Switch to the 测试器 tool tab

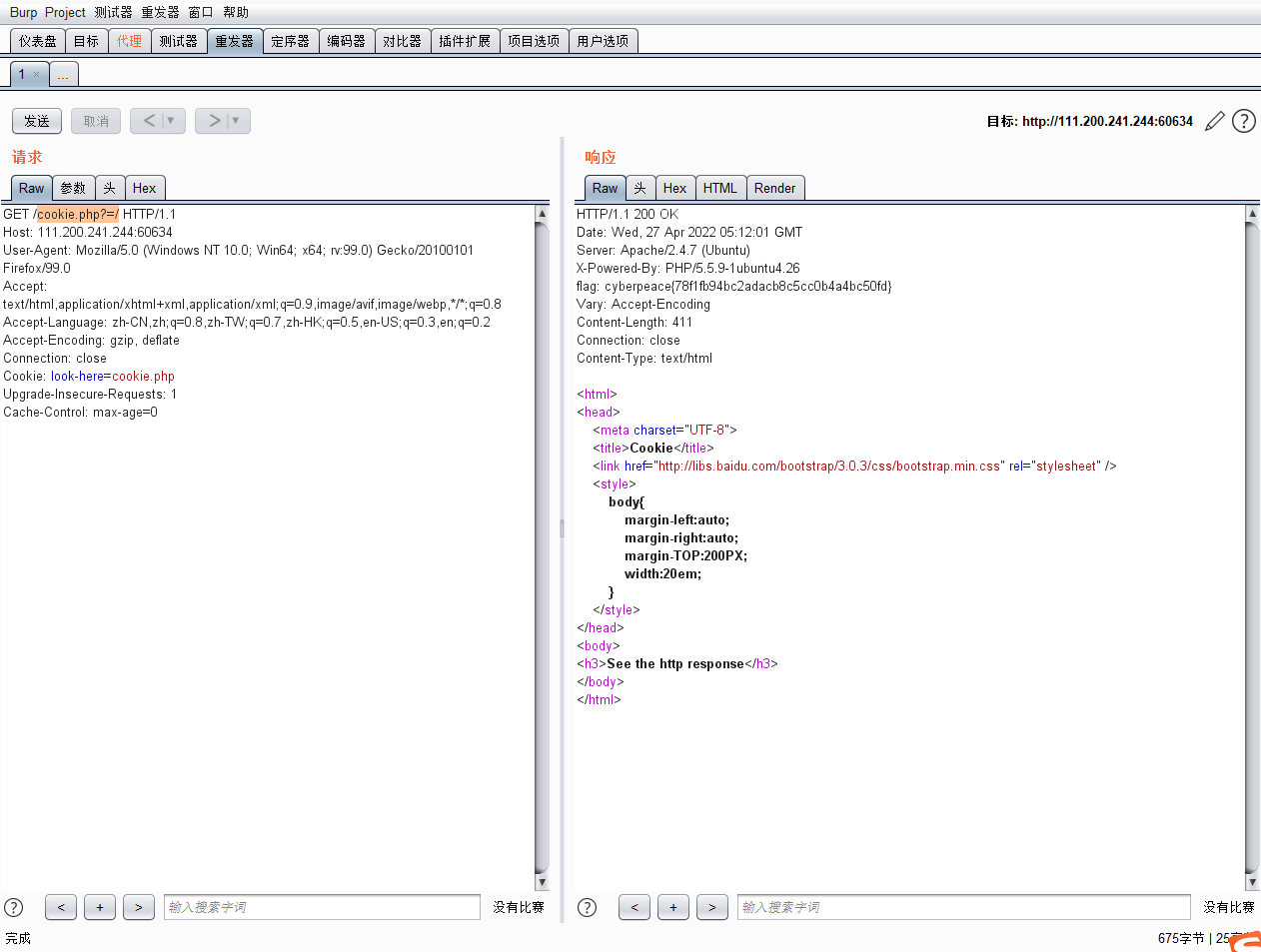tap(179, 41)
